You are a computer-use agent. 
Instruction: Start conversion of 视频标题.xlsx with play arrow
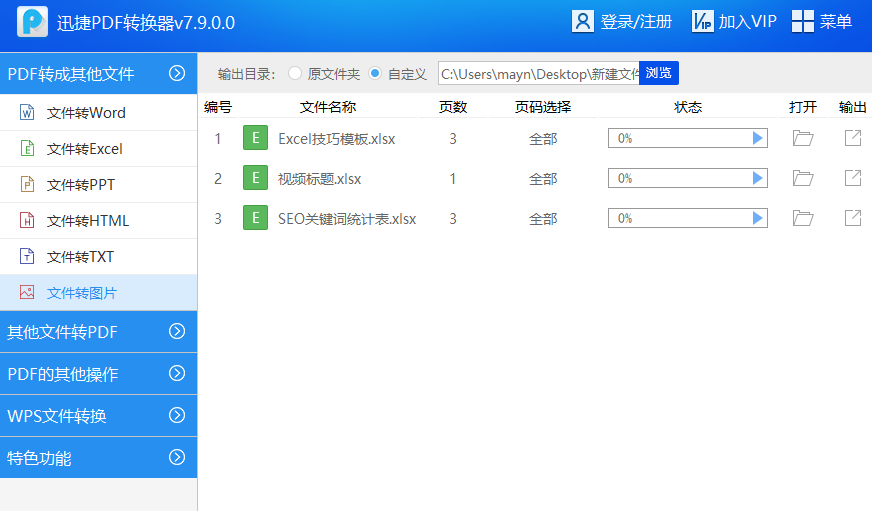[757, 178]
